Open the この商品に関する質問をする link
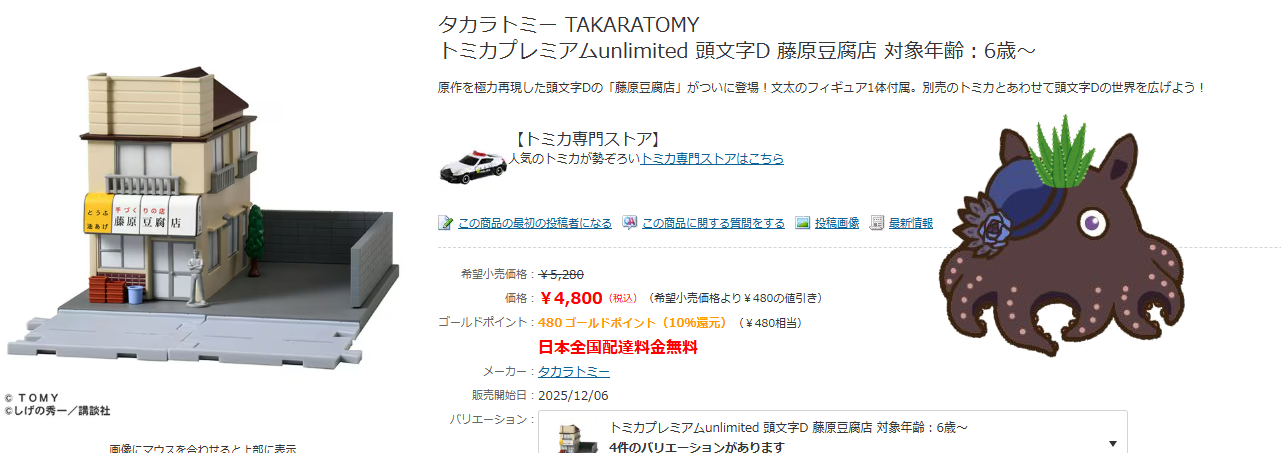The image size is (1281, 453). tap(713, 223)
